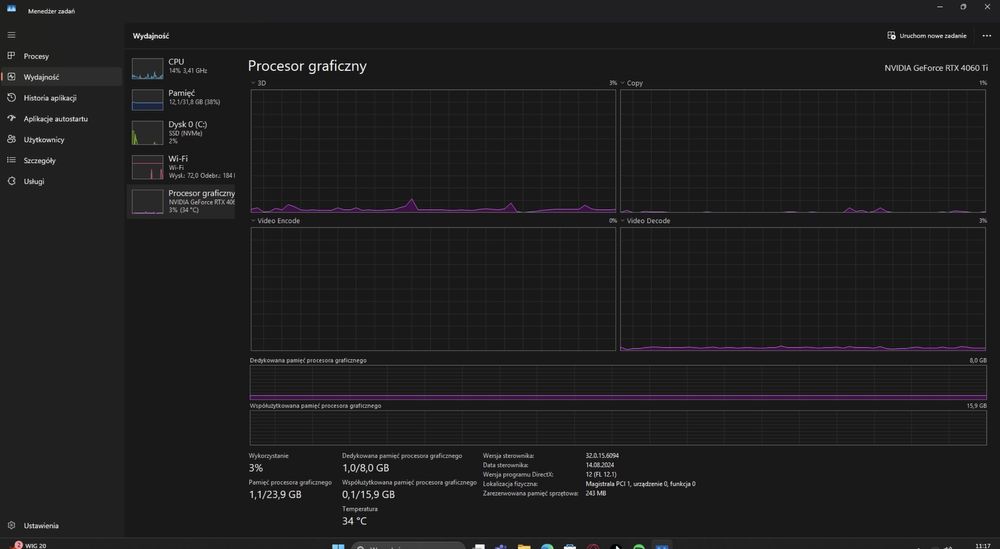Open the Copy graph engine dropdown
Image resolution: width=1000 pixels, height=549 pixels.
(x=623, y=83)
